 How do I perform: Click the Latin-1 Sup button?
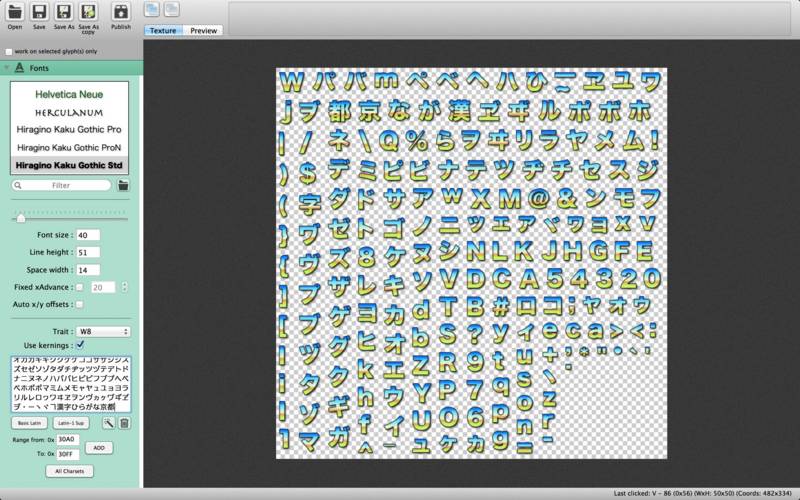coord(70,423)
